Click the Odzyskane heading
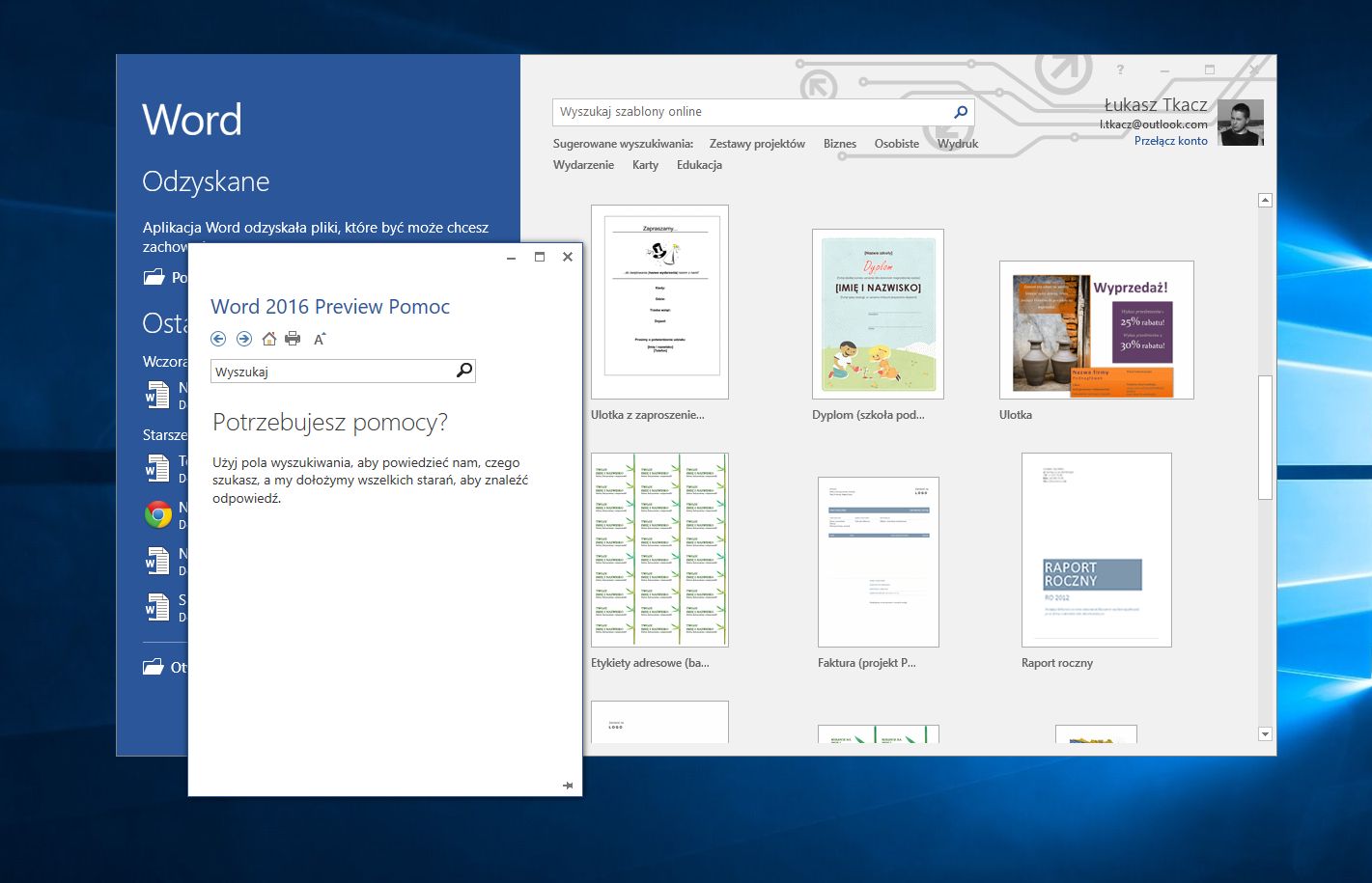Viewport: 1372px width, 883px height. [206, 181]
